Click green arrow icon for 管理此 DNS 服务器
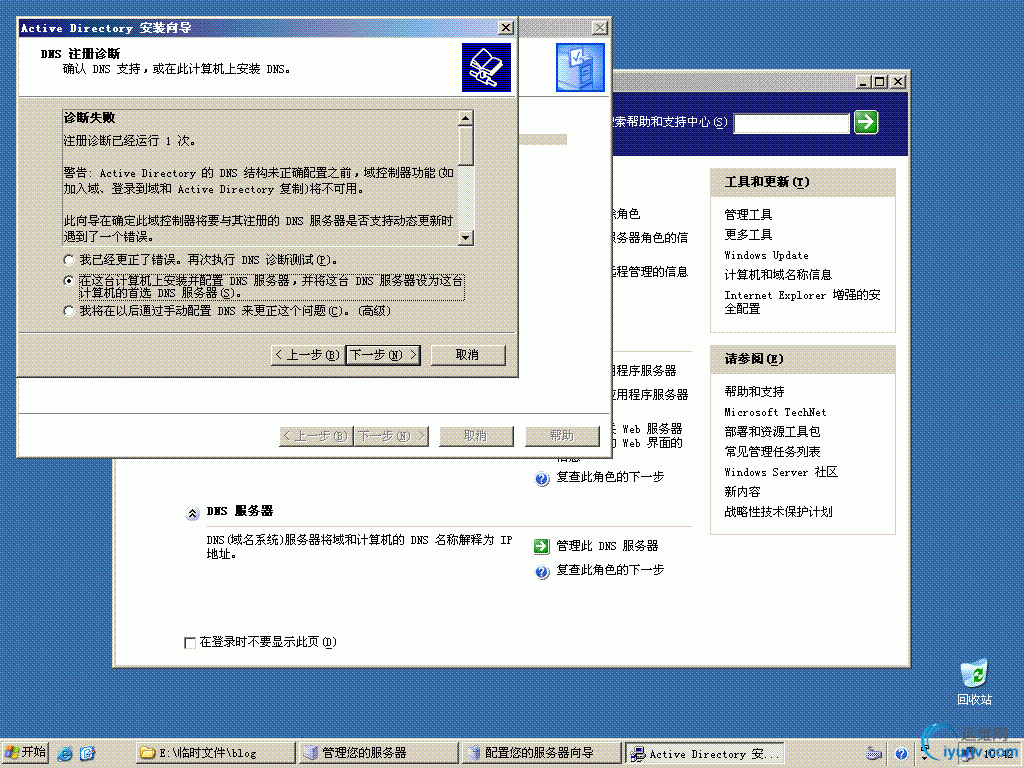 [x=541, y=546]
